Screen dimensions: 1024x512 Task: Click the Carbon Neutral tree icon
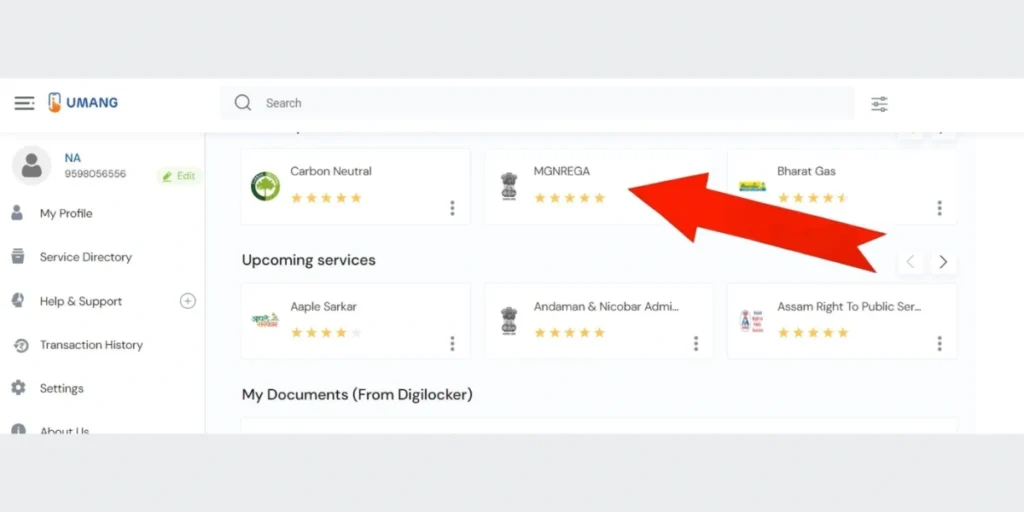(265, 186)
